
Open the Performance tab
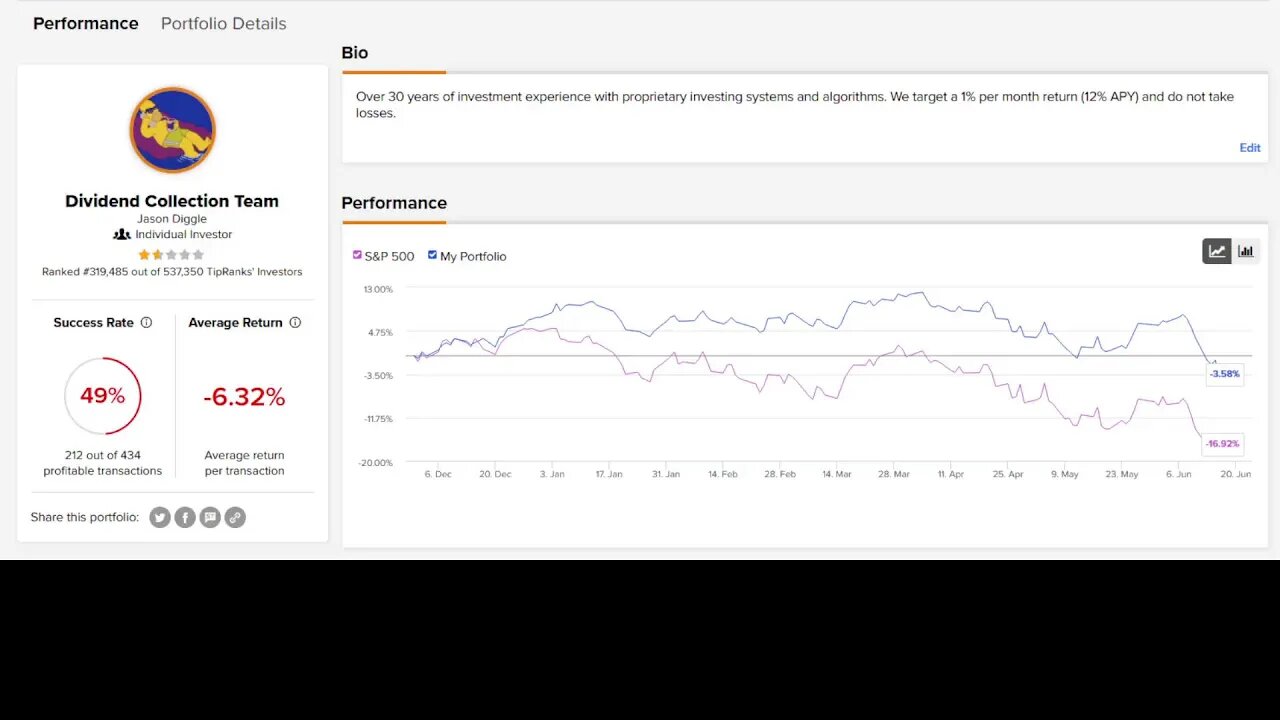pos(86,23)
